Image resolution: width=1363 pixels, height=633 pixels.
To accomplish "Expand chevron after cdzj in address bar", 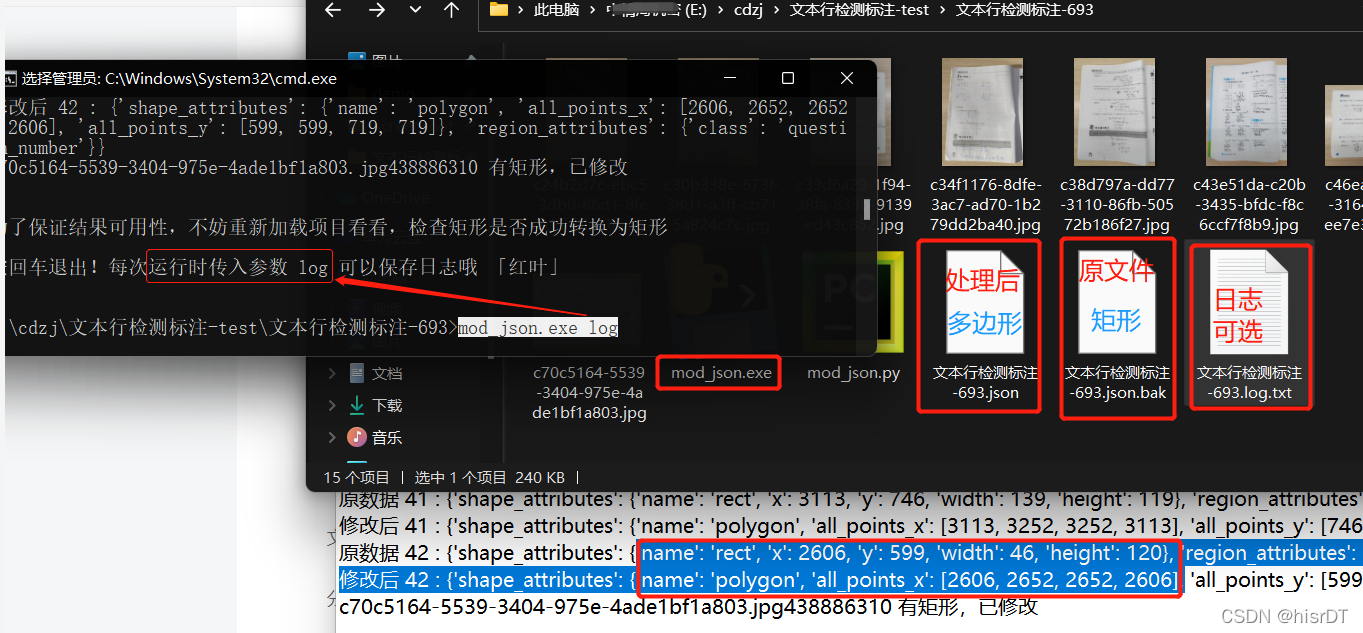I will tap(774, 10).
